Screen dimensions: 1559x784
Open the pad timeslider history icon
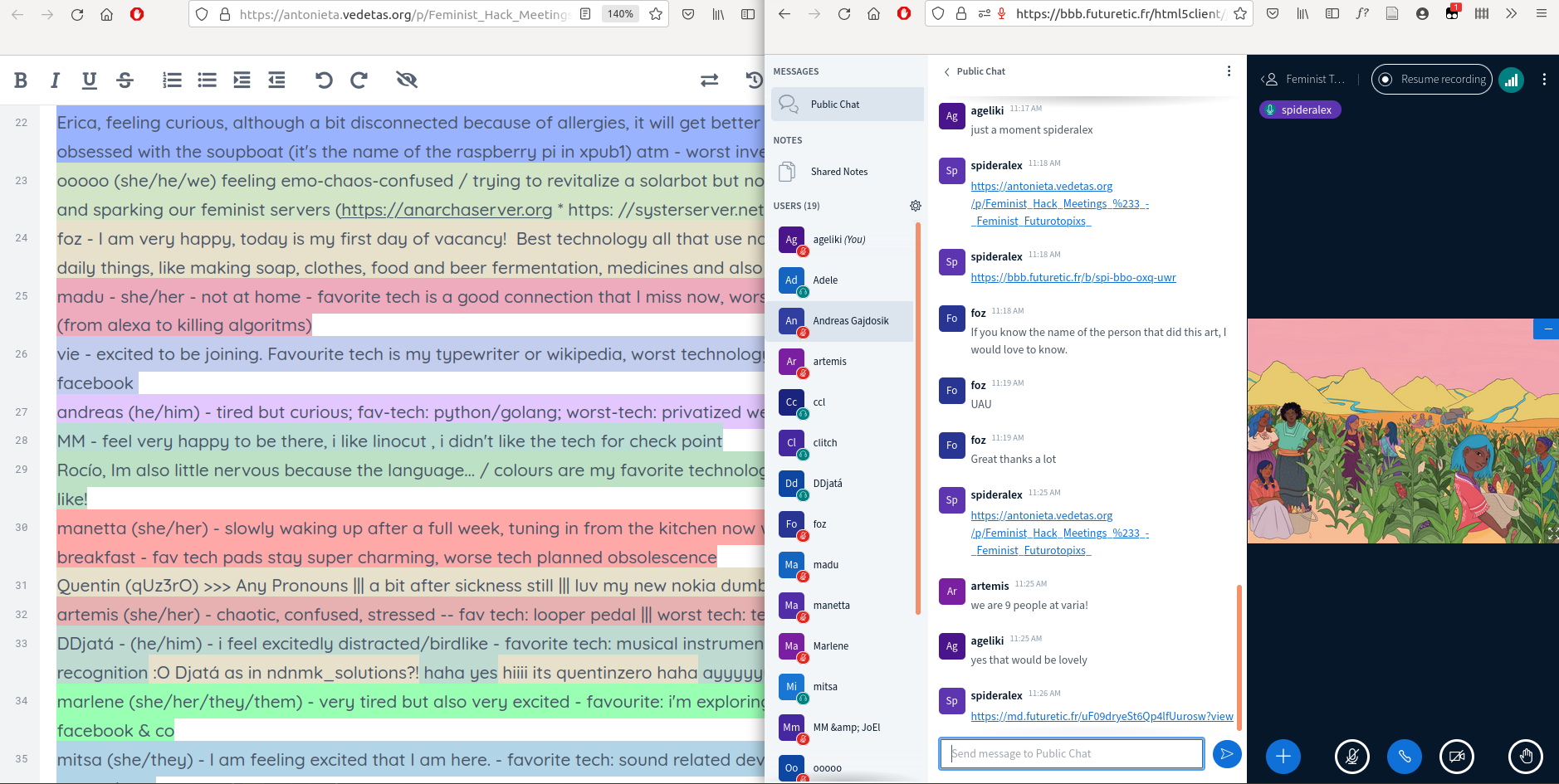click(x=754, y=80)
